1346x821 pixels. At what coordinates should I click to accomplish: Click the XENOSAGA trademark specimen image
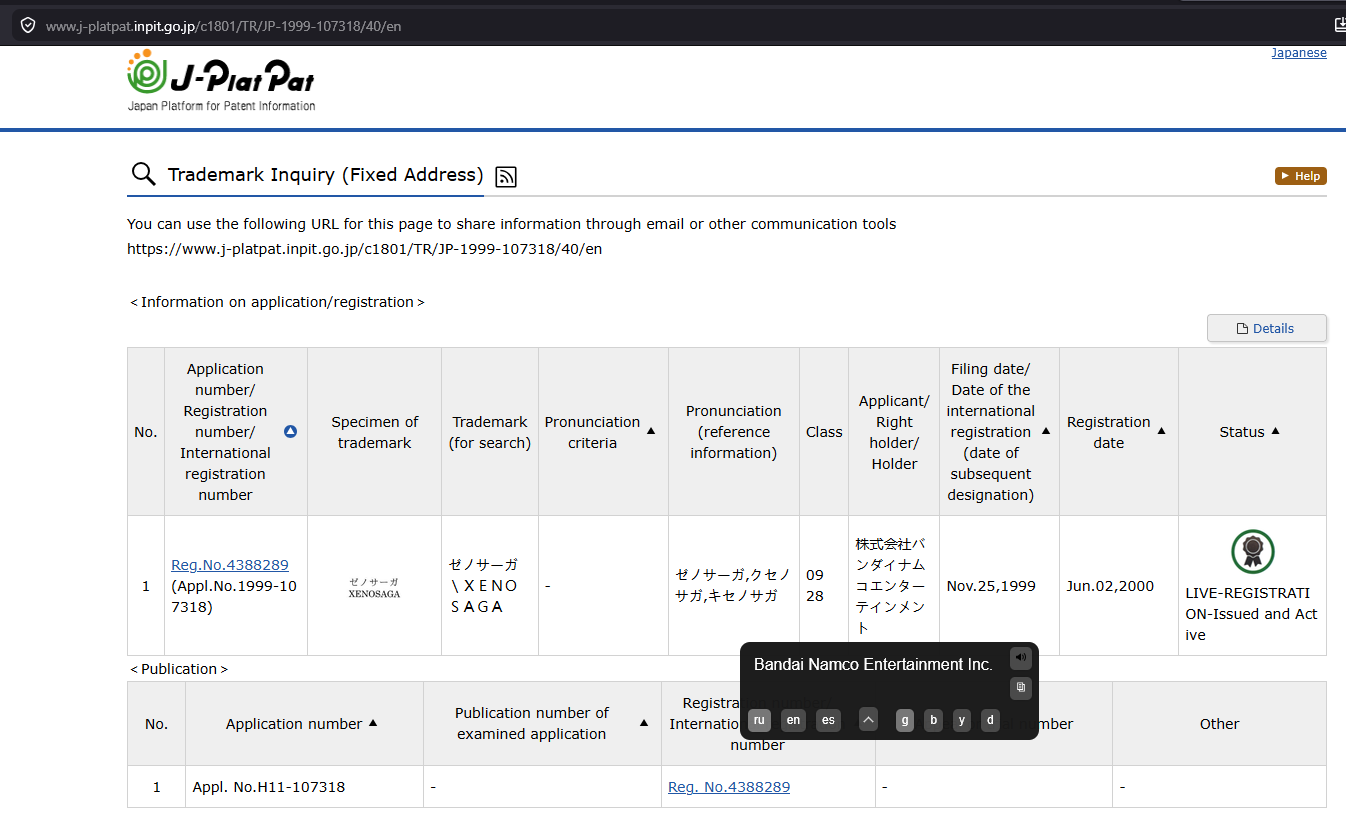(374, 587)
